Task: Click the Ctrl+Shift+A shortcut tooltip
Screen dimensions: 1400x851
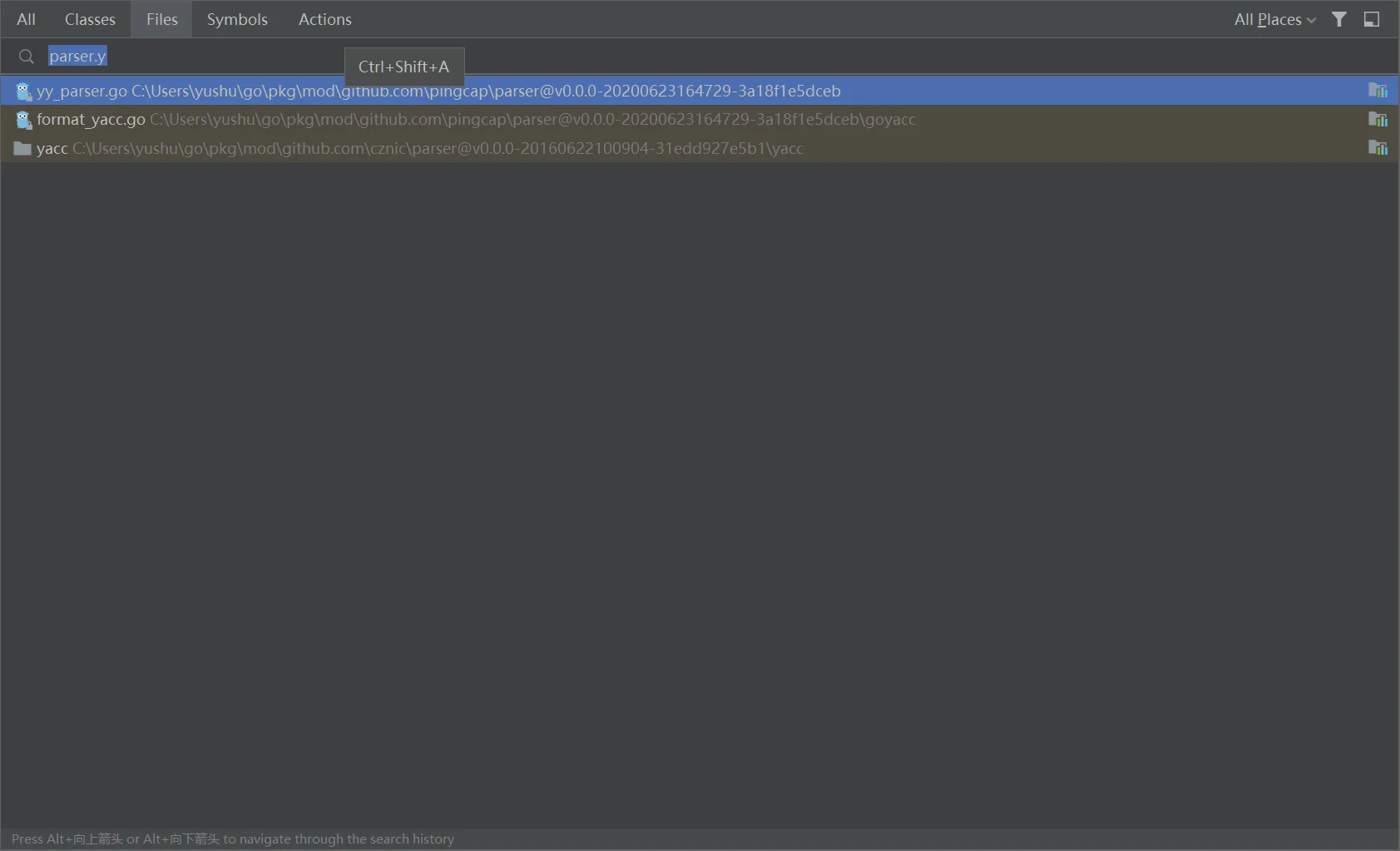Action: click(403, 67)
